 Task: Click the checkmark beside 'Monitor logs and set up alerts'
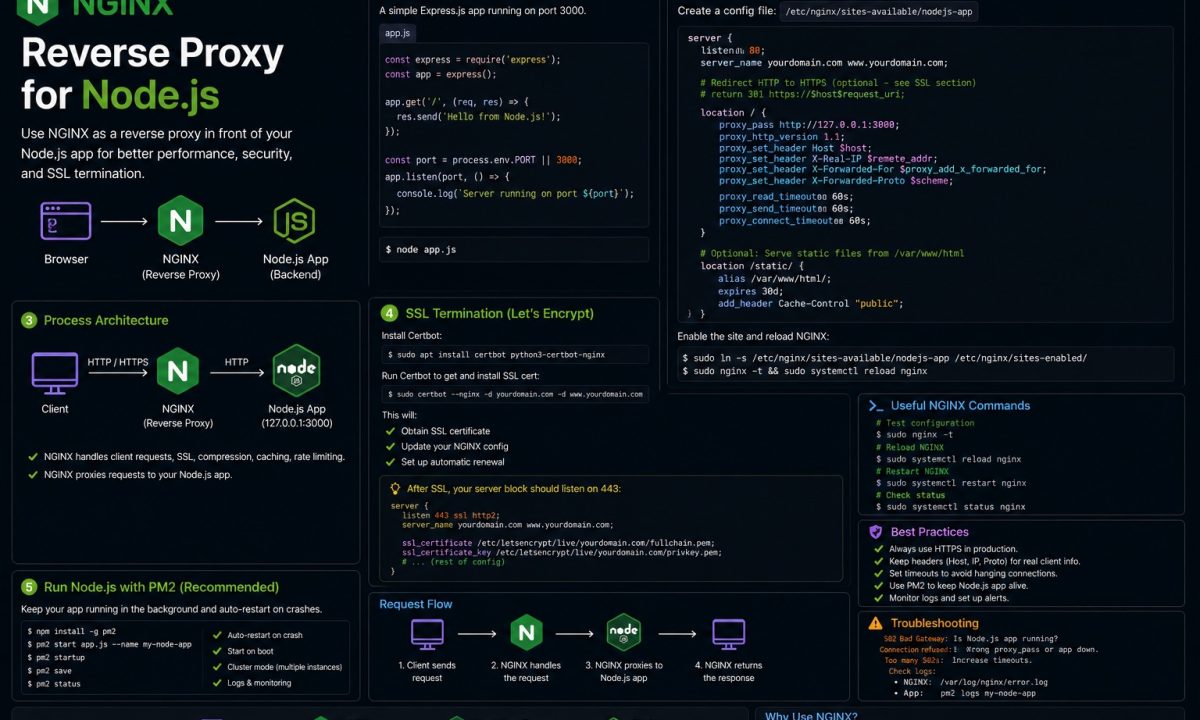(879, 598)
